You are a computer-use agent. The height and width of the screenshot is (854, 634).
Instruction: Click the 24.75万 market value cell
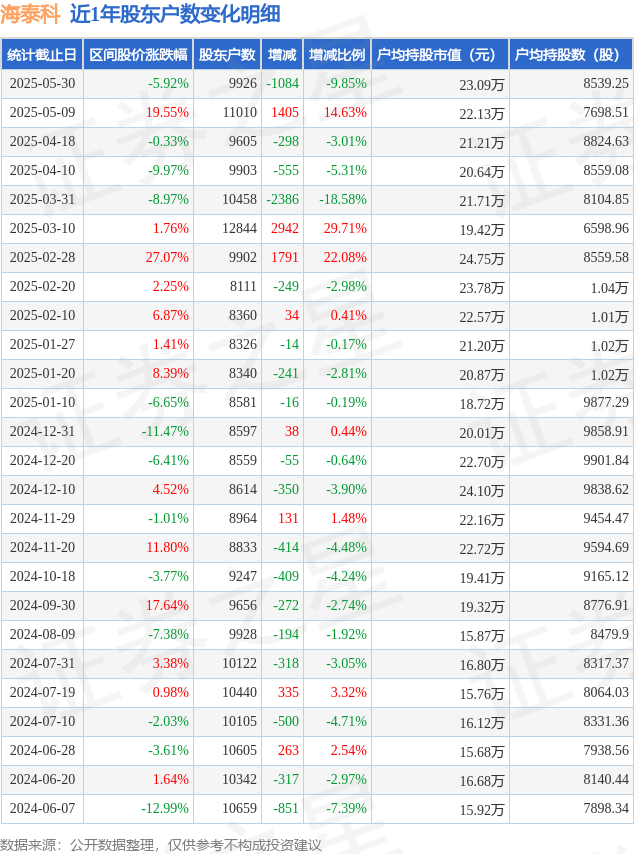481,258
